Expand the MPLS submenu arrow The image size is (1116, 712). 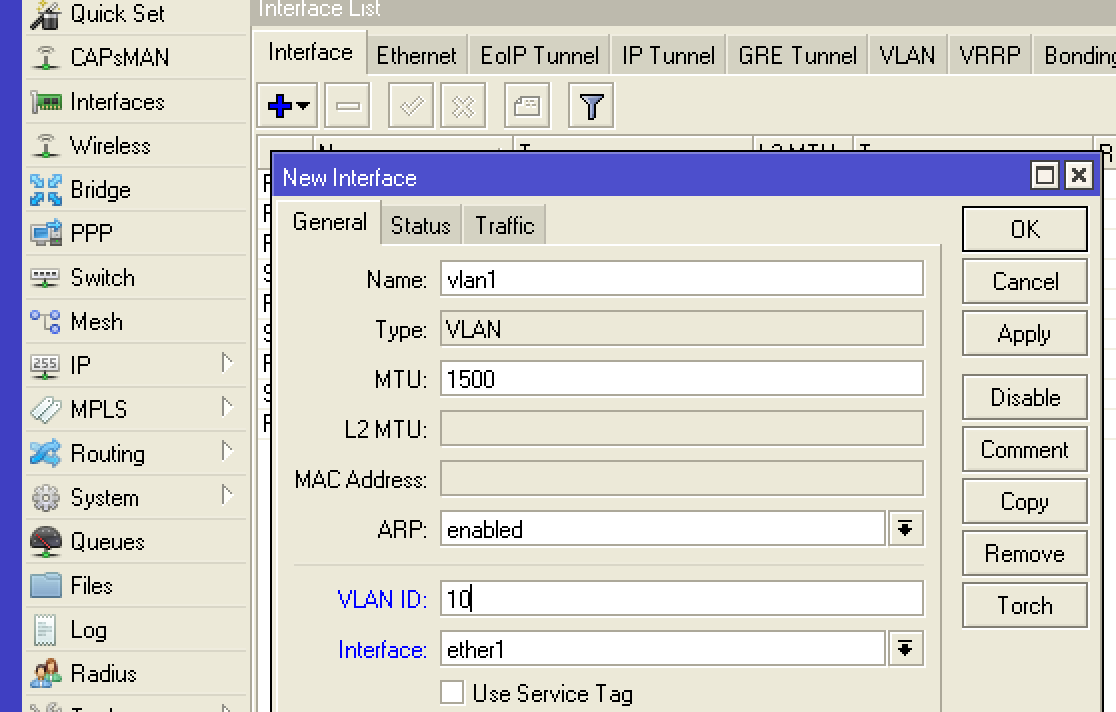[227, 407]
